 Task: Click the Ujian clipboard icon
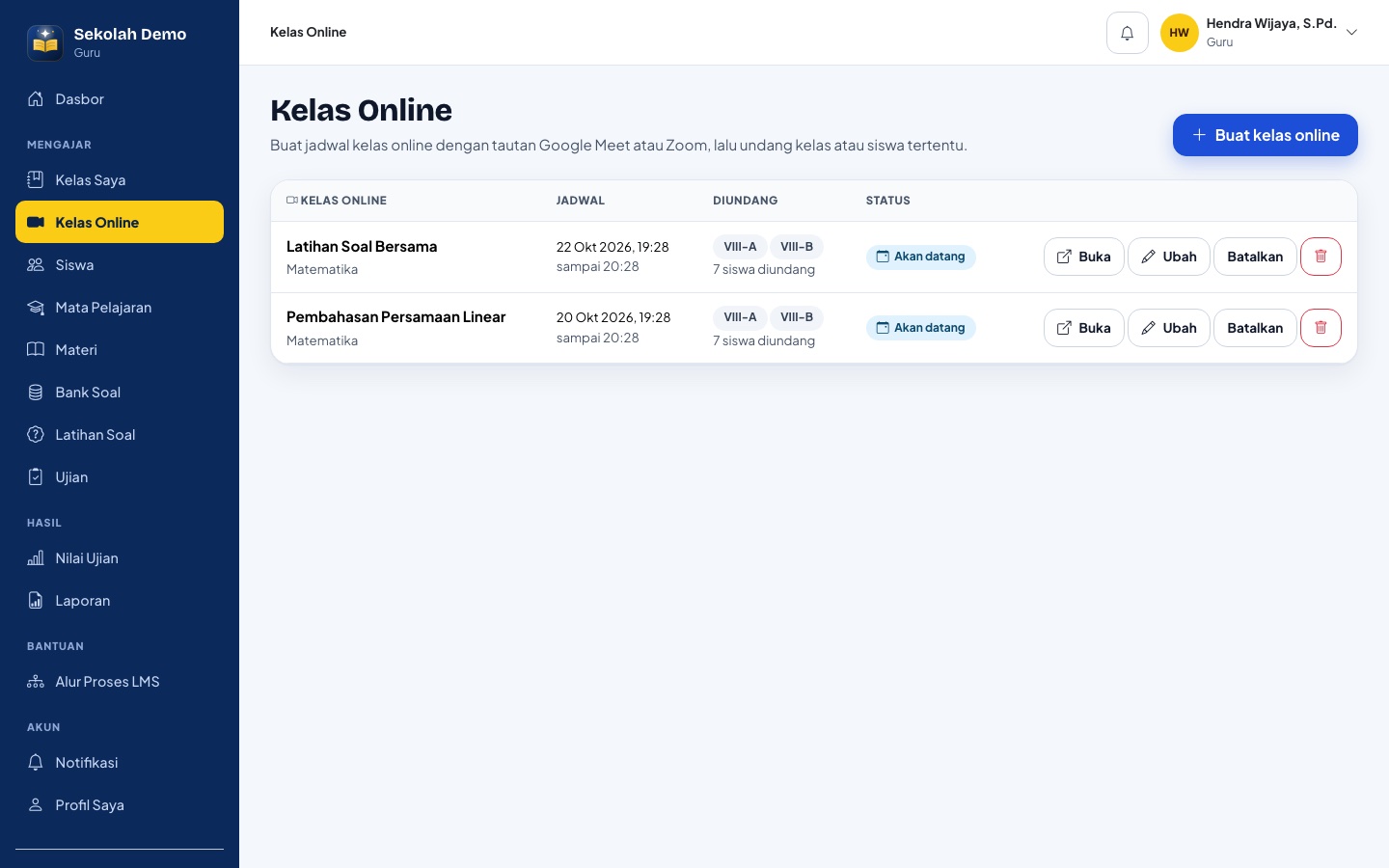(x=36, y=476)
